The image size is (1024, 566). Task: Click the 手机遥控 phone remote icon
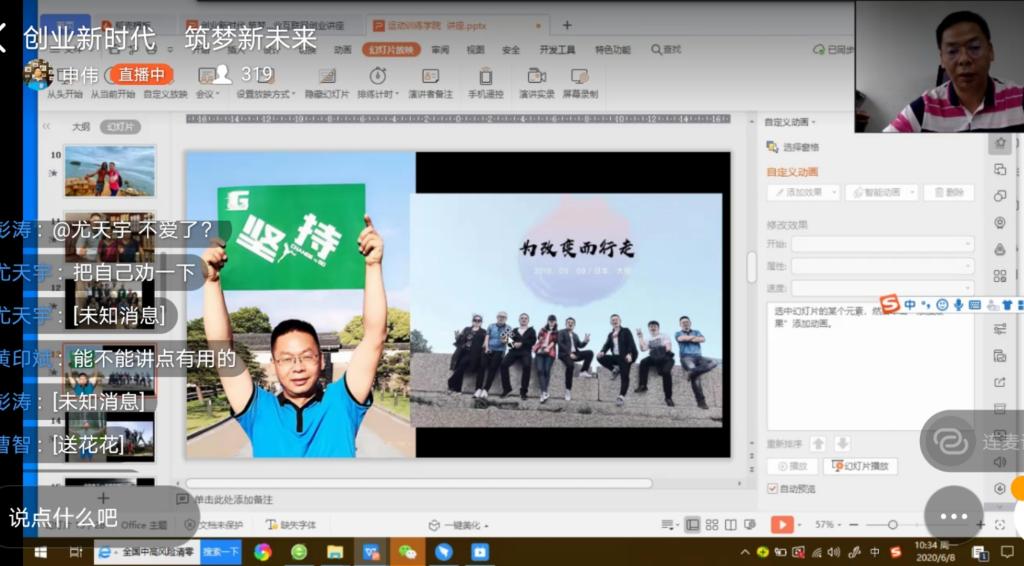point(485,78)
